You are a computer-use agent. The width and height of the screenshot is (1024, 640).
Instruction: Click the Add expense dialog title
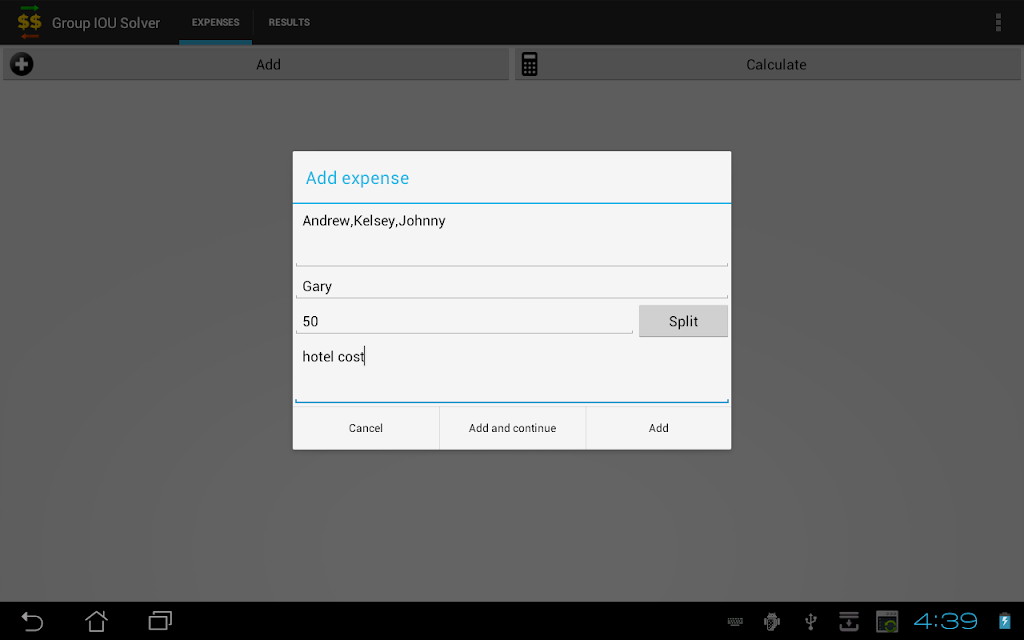point(357,178)
